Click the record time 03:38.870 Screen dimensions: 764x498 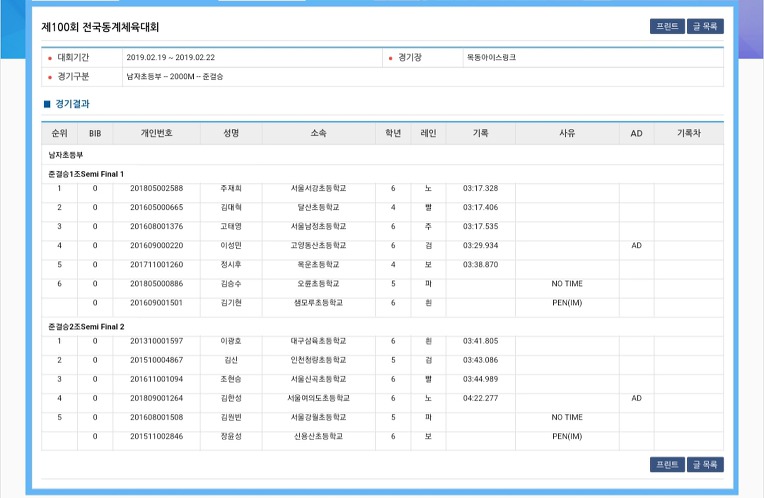[x=480, y=265]
